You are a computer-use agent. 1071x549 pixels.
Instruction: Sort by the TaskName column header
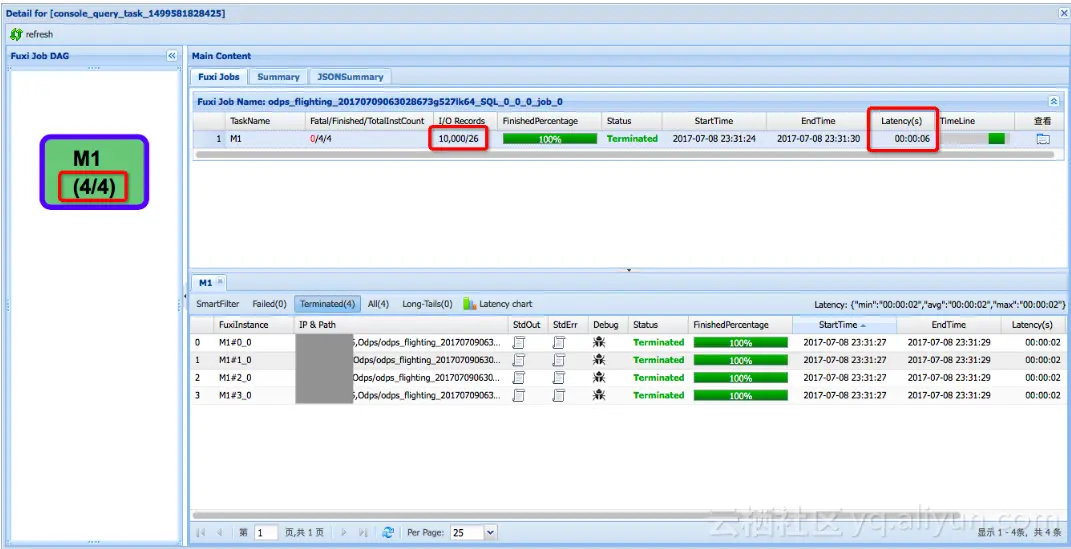[x=266, y=121]
